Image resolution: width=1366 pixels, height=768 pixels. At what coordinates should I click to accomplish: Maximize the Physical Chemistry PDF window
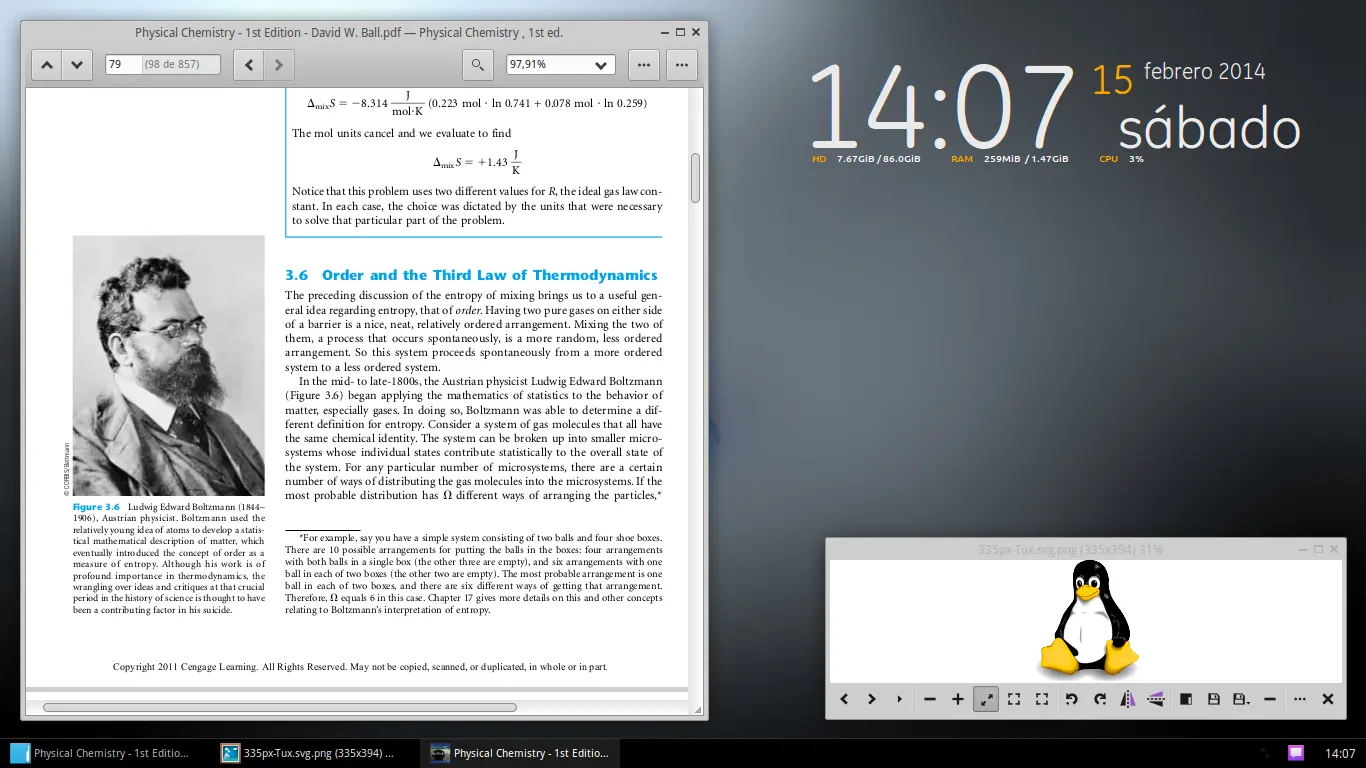click(680, 32)
